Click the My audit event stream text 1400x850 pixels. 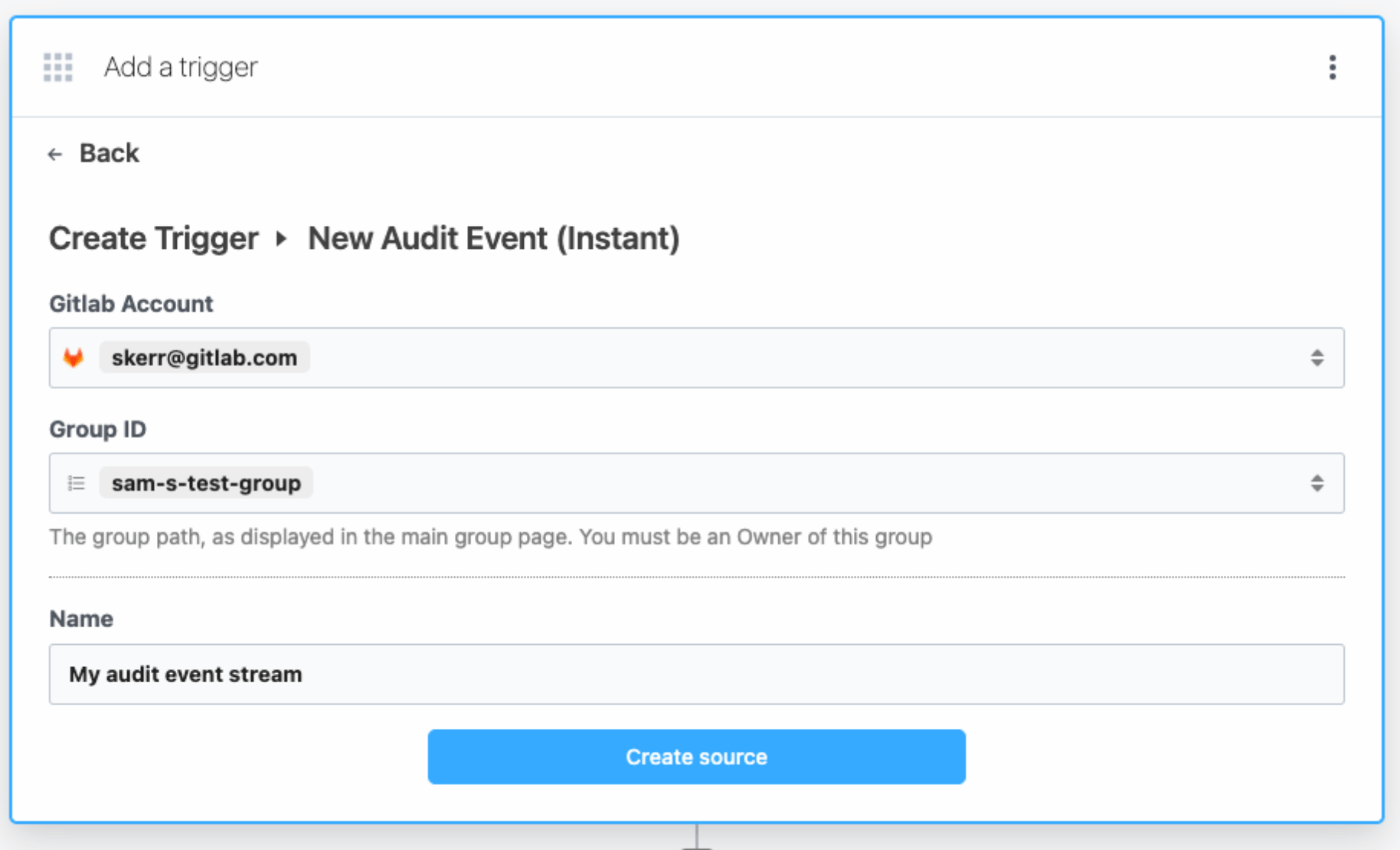coord(185,674)
